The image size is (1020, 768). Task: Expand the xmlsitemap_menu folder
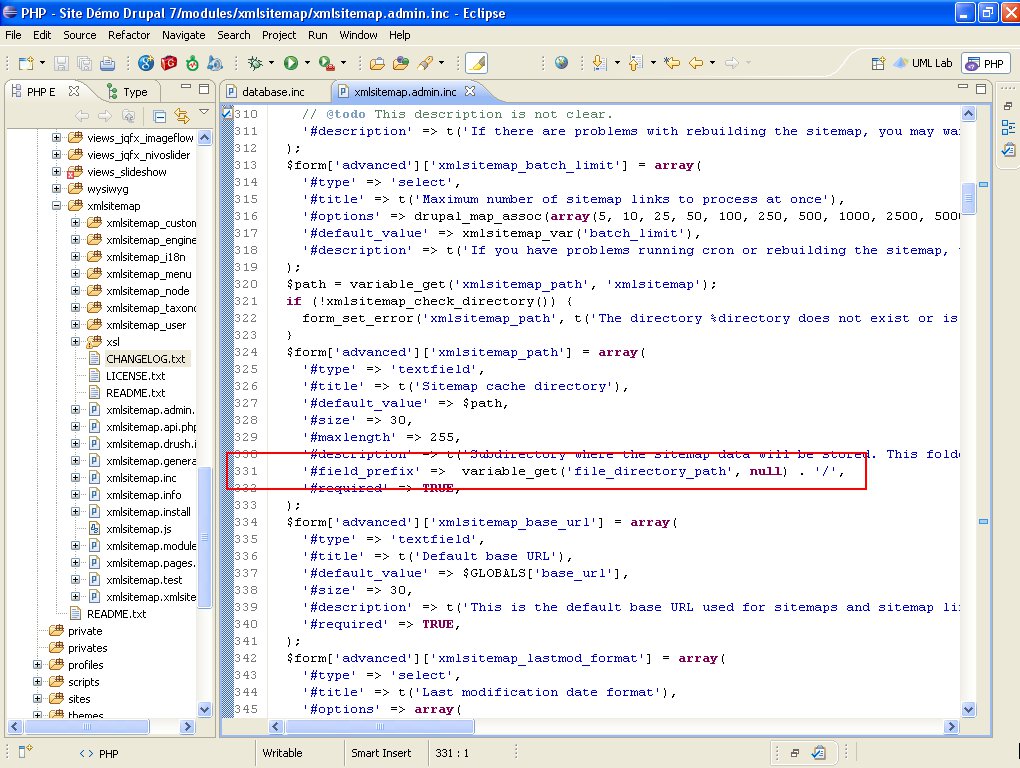[x=75, y=274]
